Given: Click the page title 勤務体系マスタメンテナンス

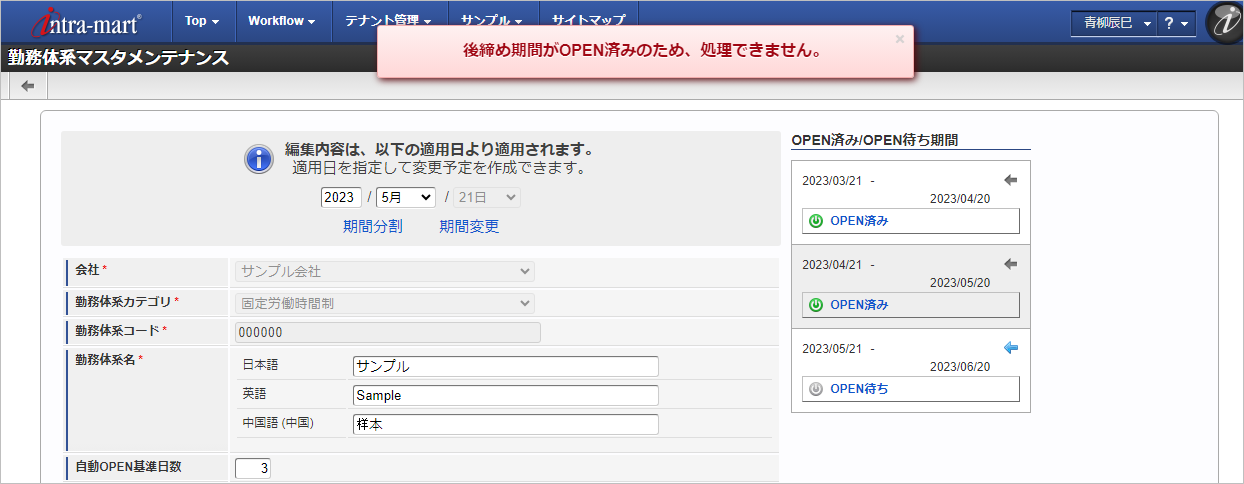Looking at the screenshot, I should tap(119, 58).
